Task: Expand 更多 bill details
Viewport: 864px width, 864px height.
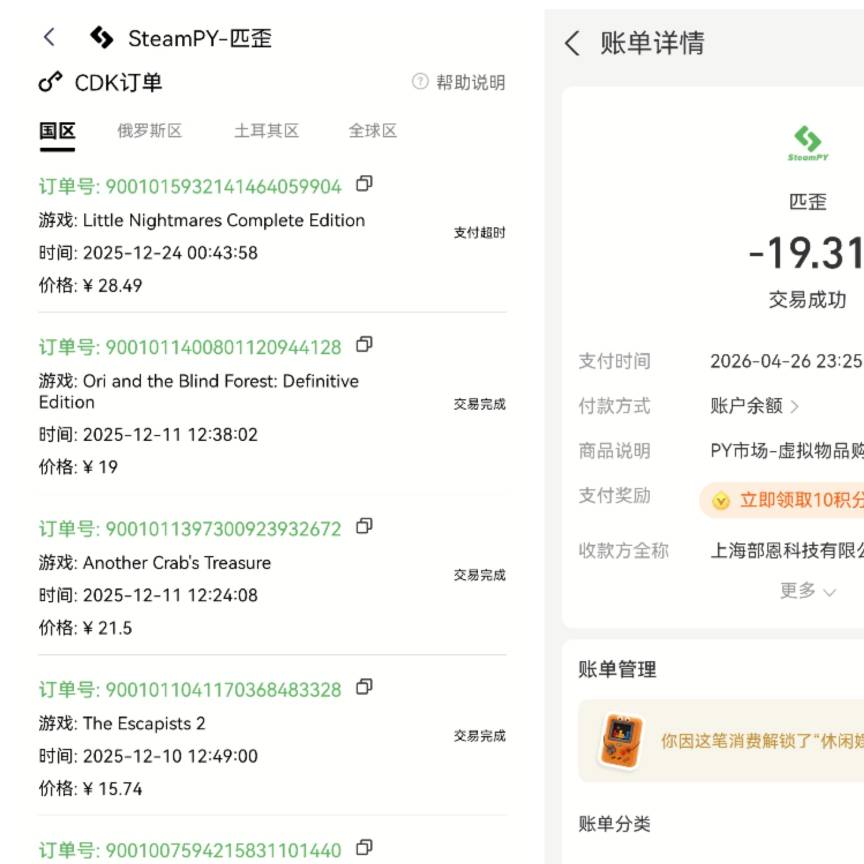Action: [x=808, y=591]
